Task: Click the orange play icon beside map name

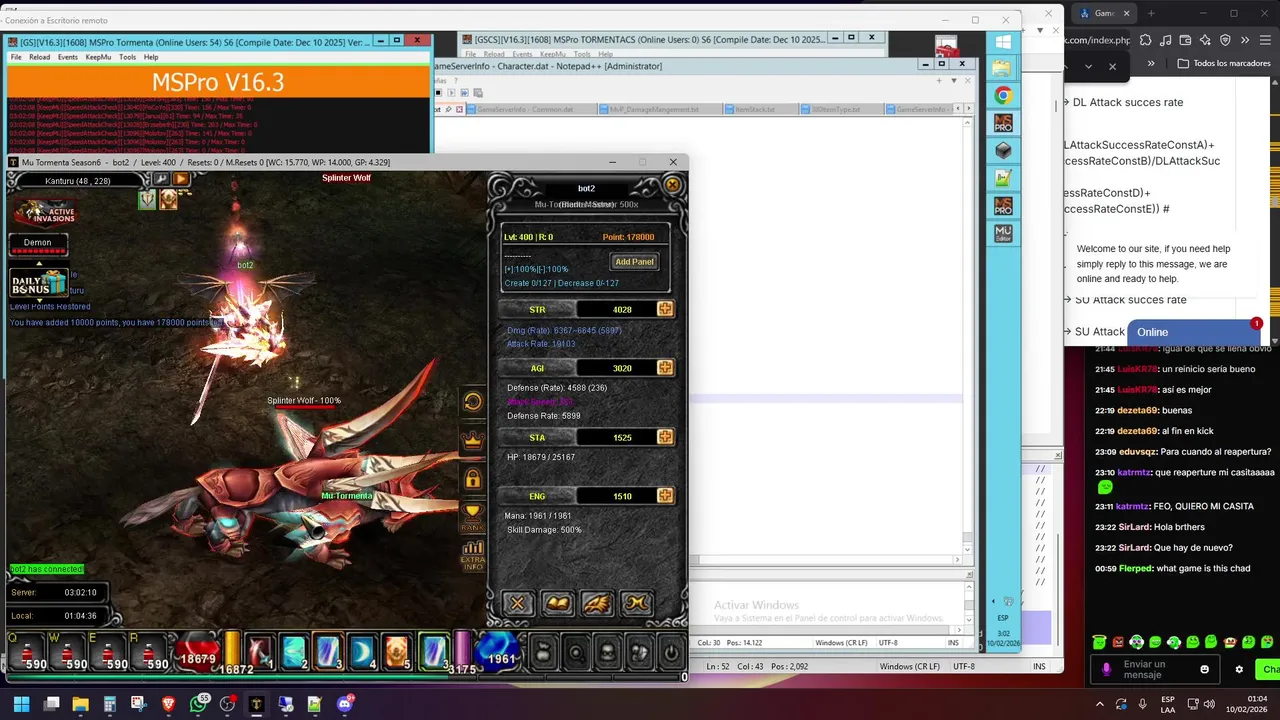Action: [181, 179]
